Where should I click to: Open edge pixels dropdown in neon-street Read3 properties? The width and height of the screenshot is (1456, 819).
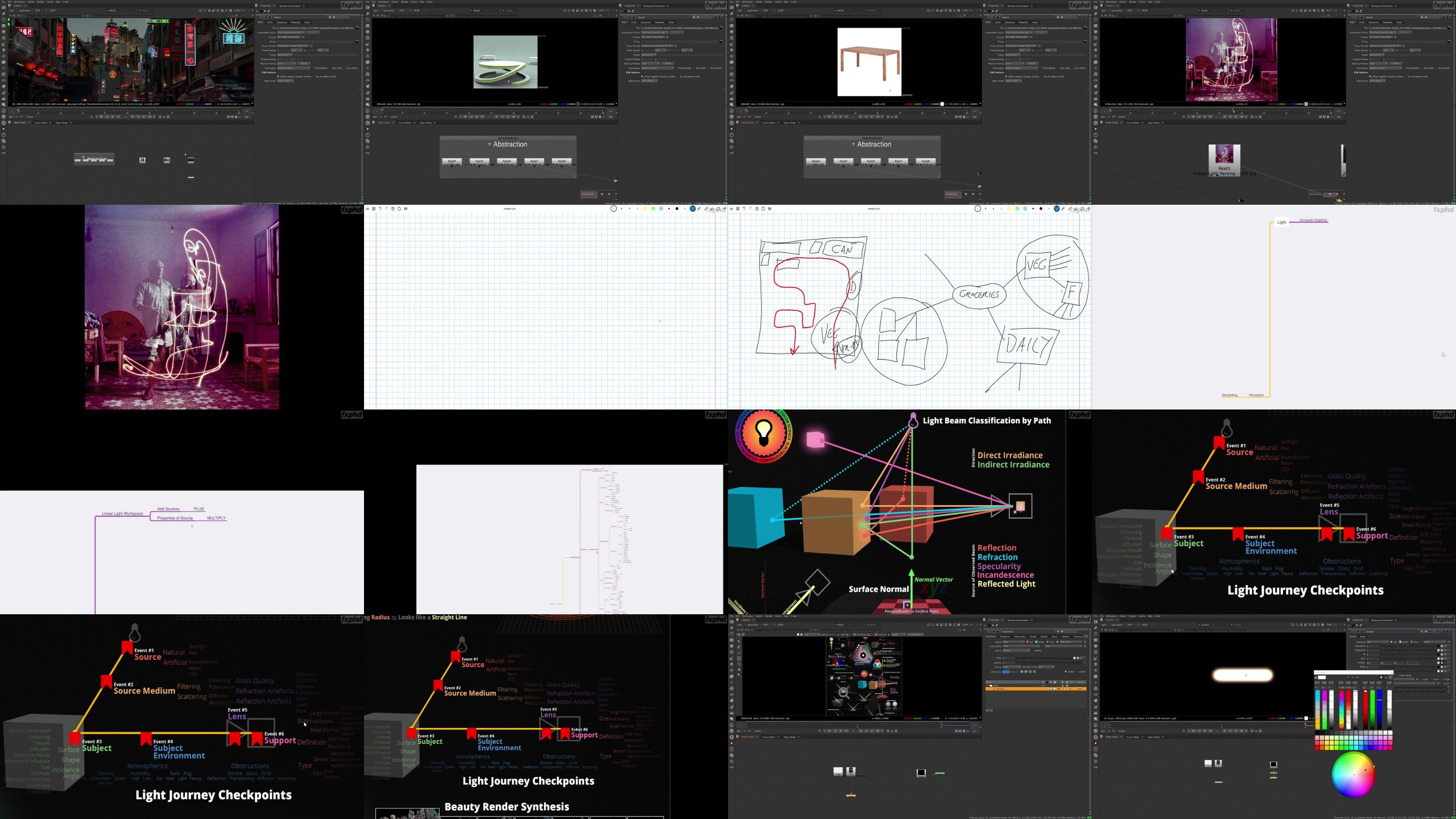click(285, 81)
